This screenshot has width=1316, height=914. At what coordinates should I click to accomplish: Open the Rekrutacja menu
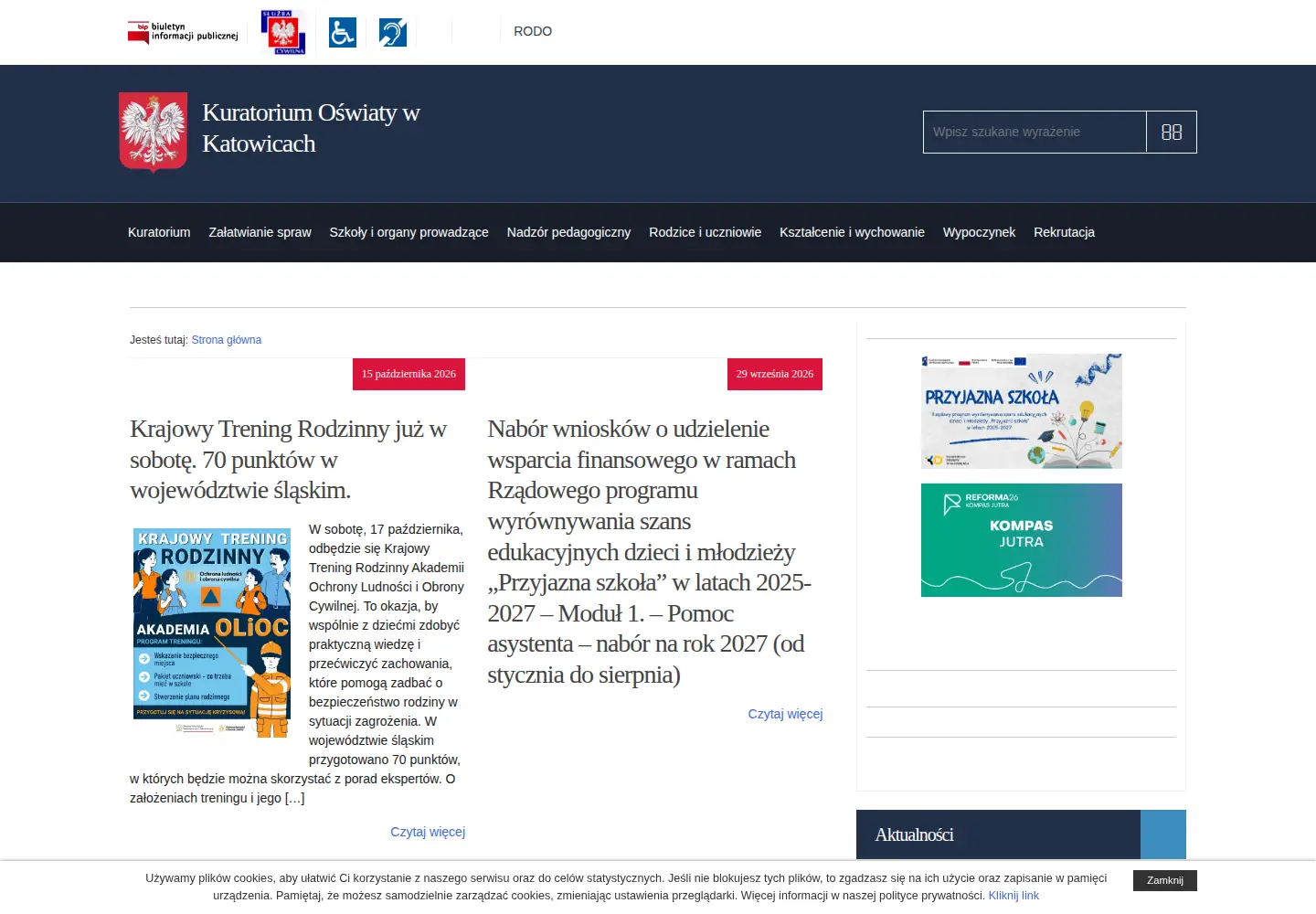coord(1064,232)
